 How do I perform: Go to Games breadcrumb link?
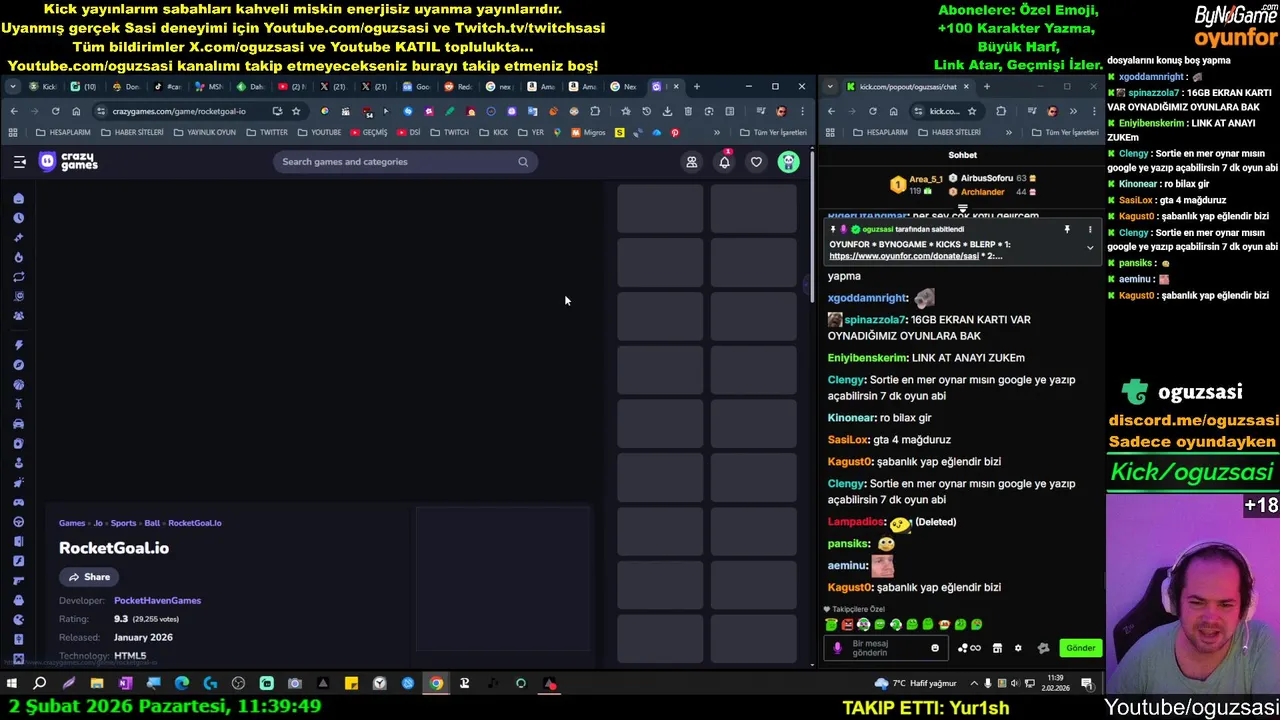(72, 523)
